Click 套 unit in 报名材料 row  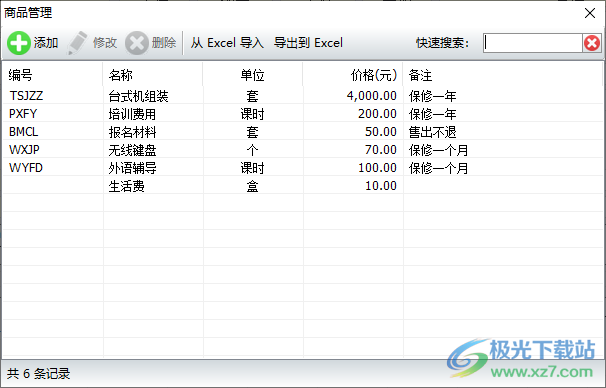(x=252, y=132)
